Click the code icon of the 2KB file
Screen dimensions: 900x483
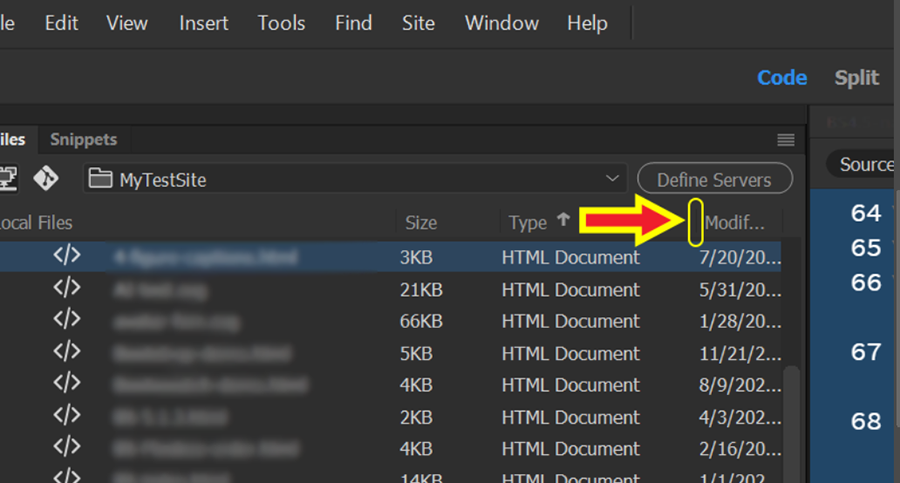[x=67, y=416]
